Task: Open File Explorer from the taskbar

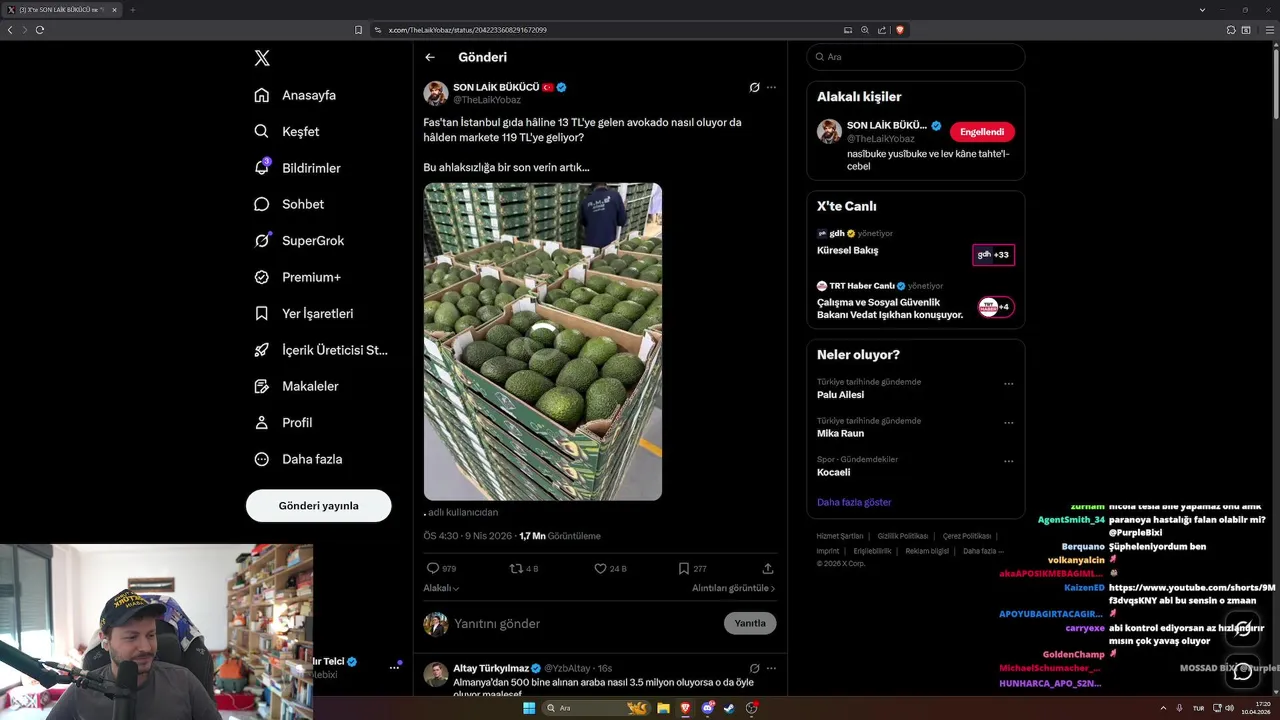Action: click(x=662, y=708)
